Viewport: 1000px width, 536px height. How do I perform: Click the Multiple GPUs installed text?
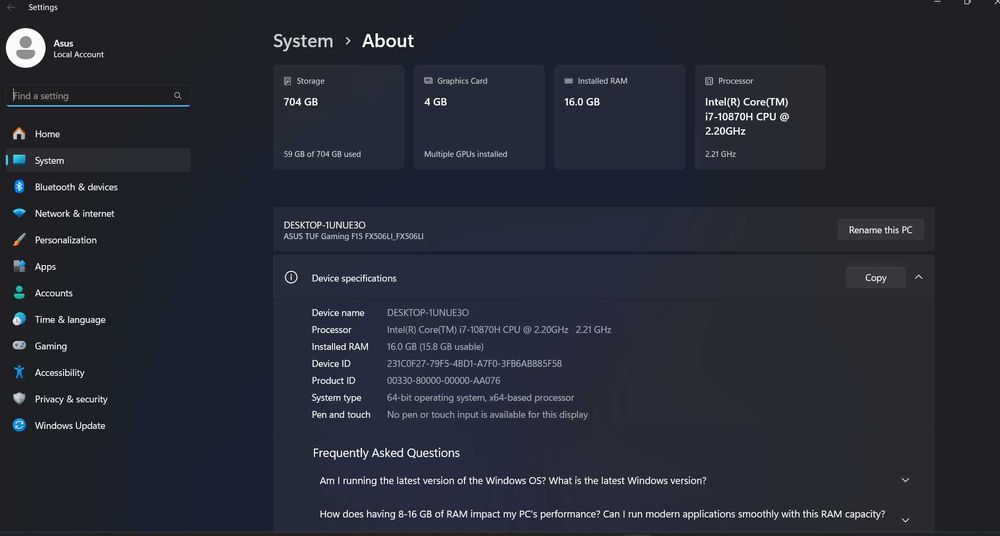coord(466,154)
